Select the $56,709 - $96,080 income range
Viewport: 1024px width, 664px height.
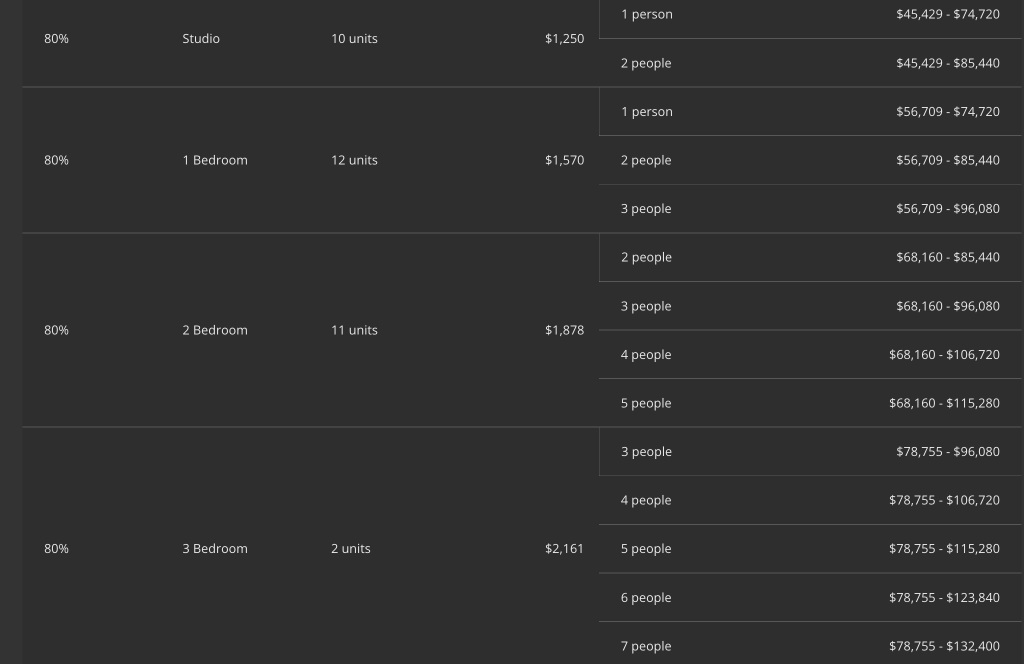(x=947, y=209)
